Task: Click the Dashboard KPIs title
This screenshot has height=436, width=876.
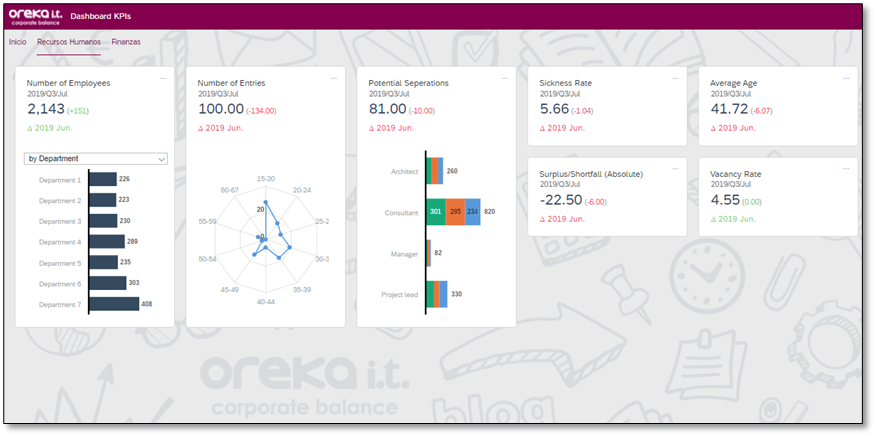Action: click(101, 16)
